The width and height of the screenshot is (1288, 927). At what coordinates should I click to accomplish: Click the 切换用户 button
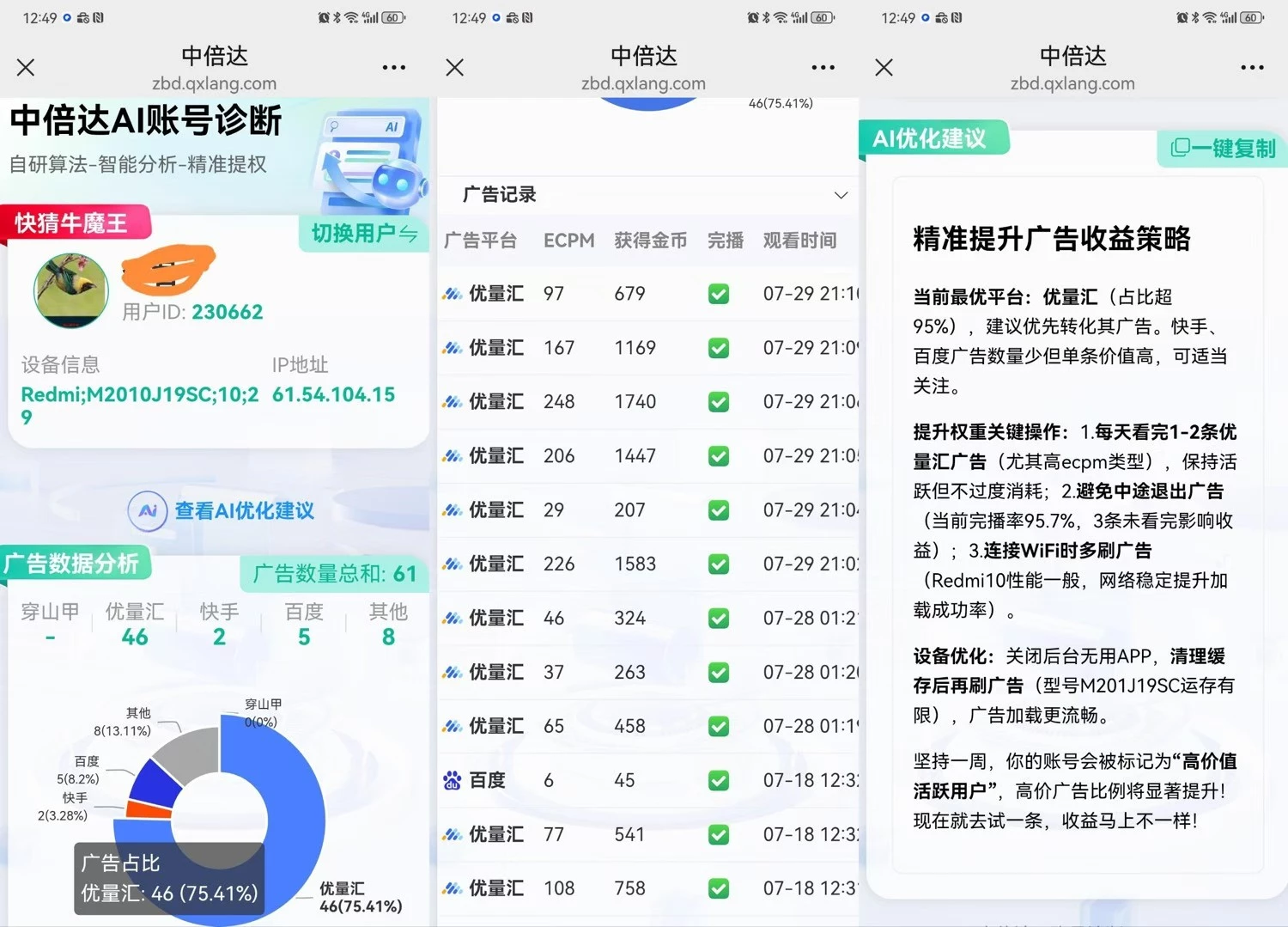364,234
